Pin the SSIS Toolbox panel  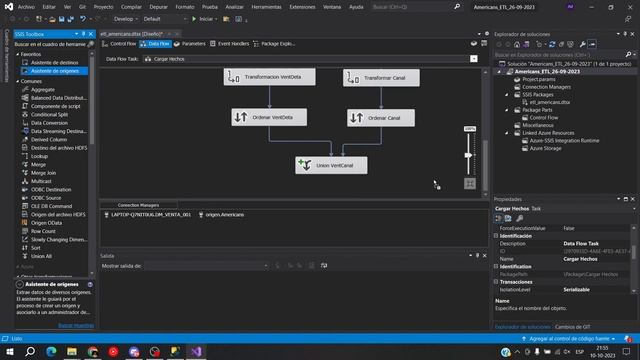(x=84, y=34)
